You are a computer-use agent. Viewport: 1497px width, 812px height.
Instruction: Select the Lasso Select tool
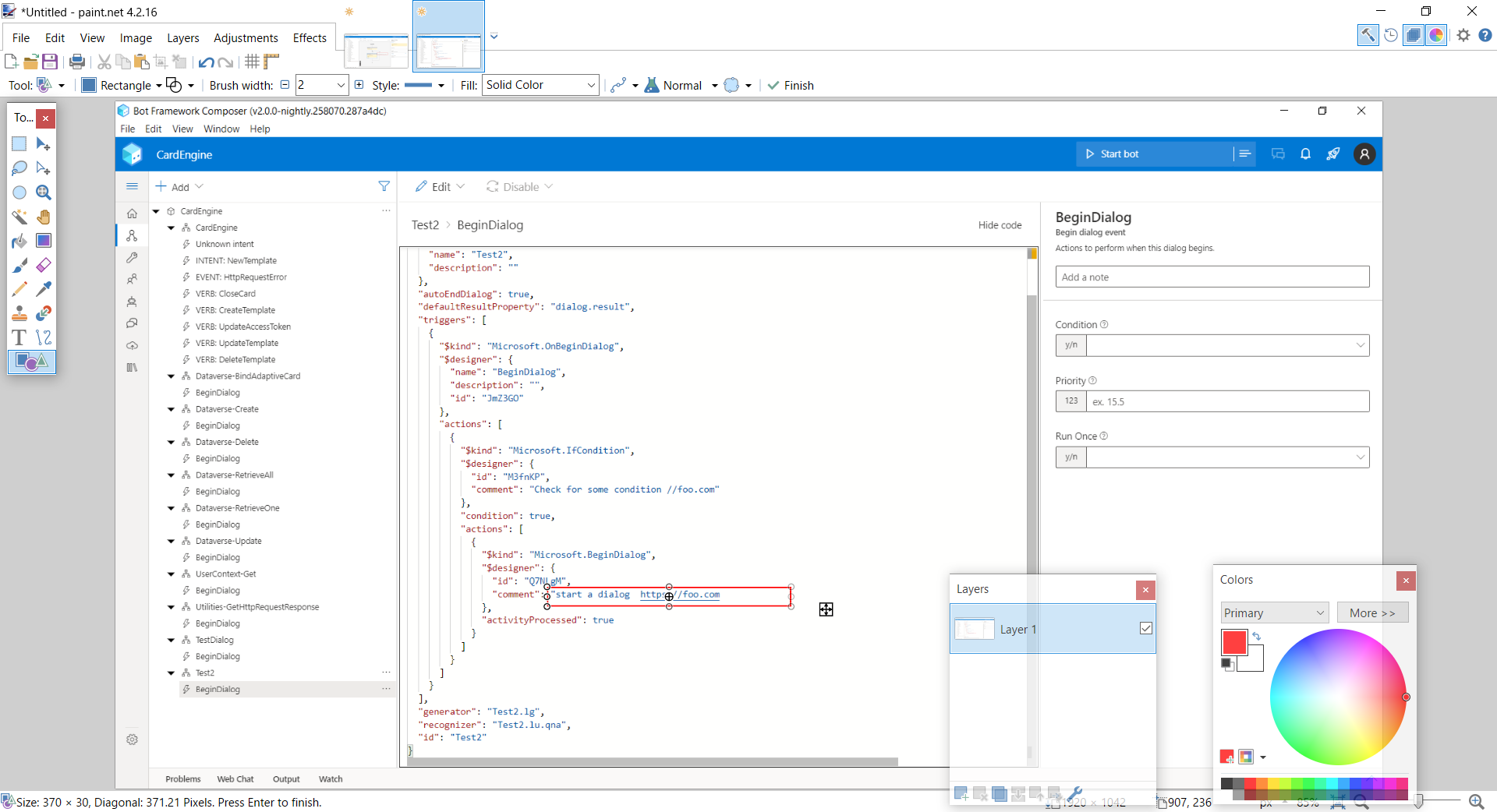pyautogui.click(x=19, y=168)
